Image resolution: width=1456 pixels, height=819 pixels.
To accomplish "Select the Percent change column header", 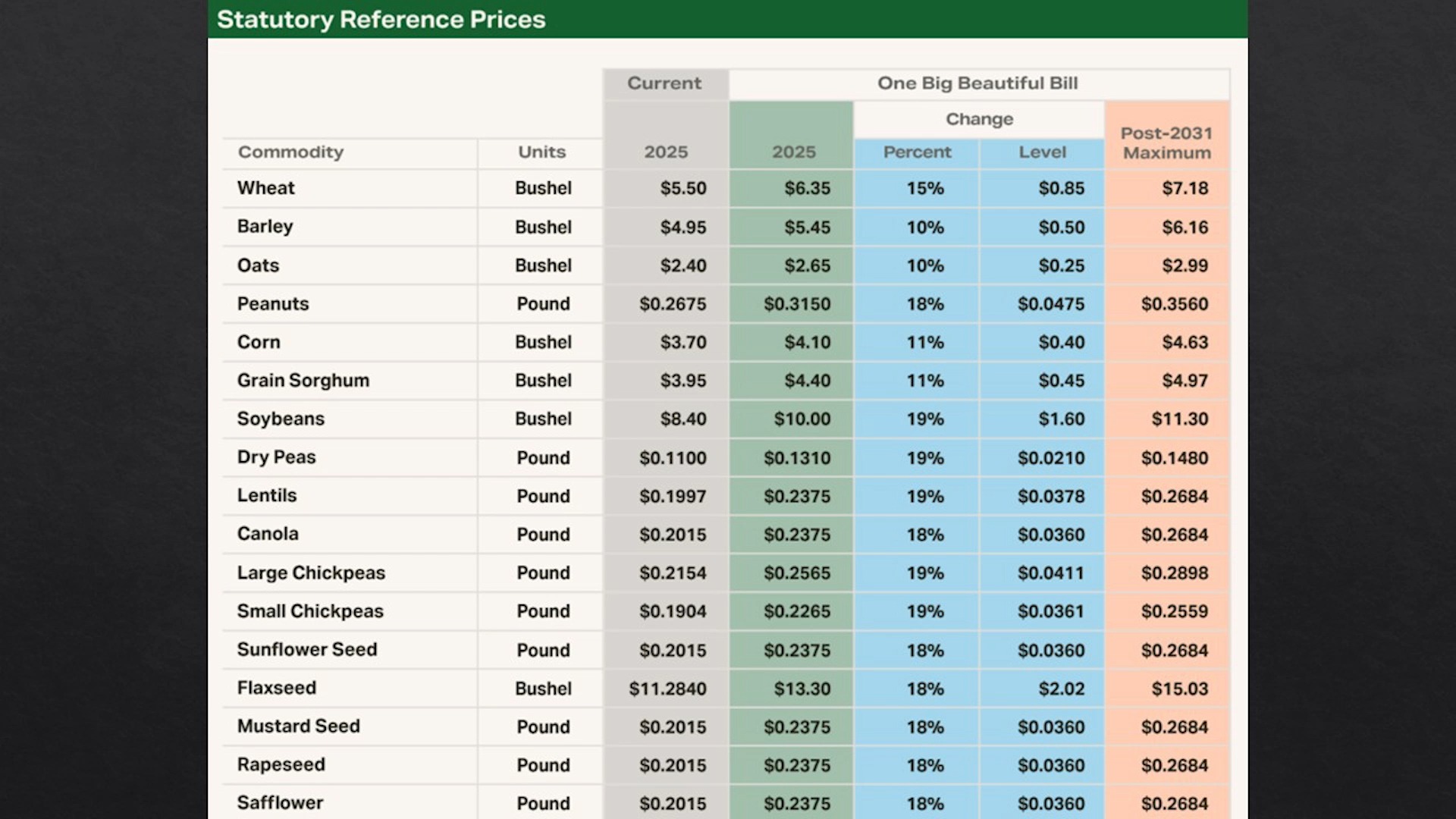I will pyautogui.click(x=917, y=152).
